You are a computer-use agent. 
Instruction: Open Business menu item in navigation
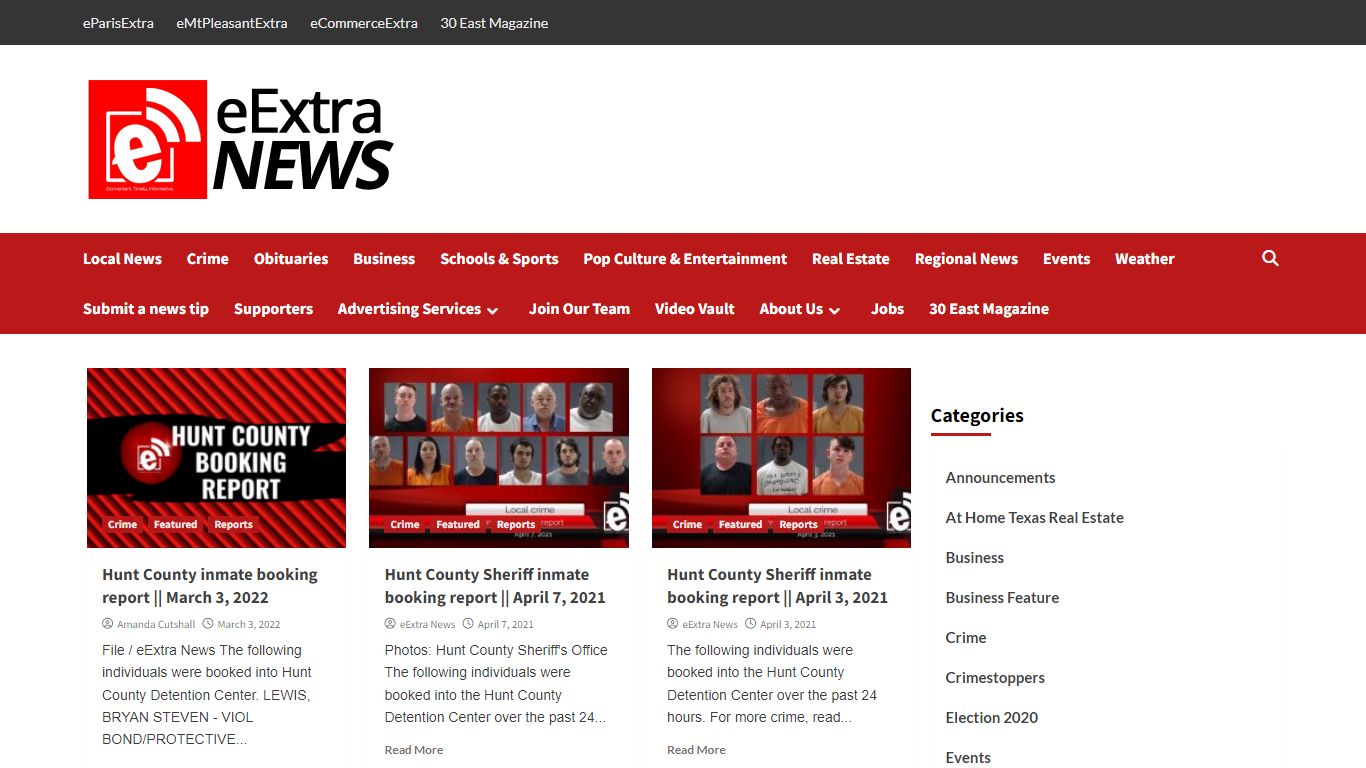[x=384, y=259]
